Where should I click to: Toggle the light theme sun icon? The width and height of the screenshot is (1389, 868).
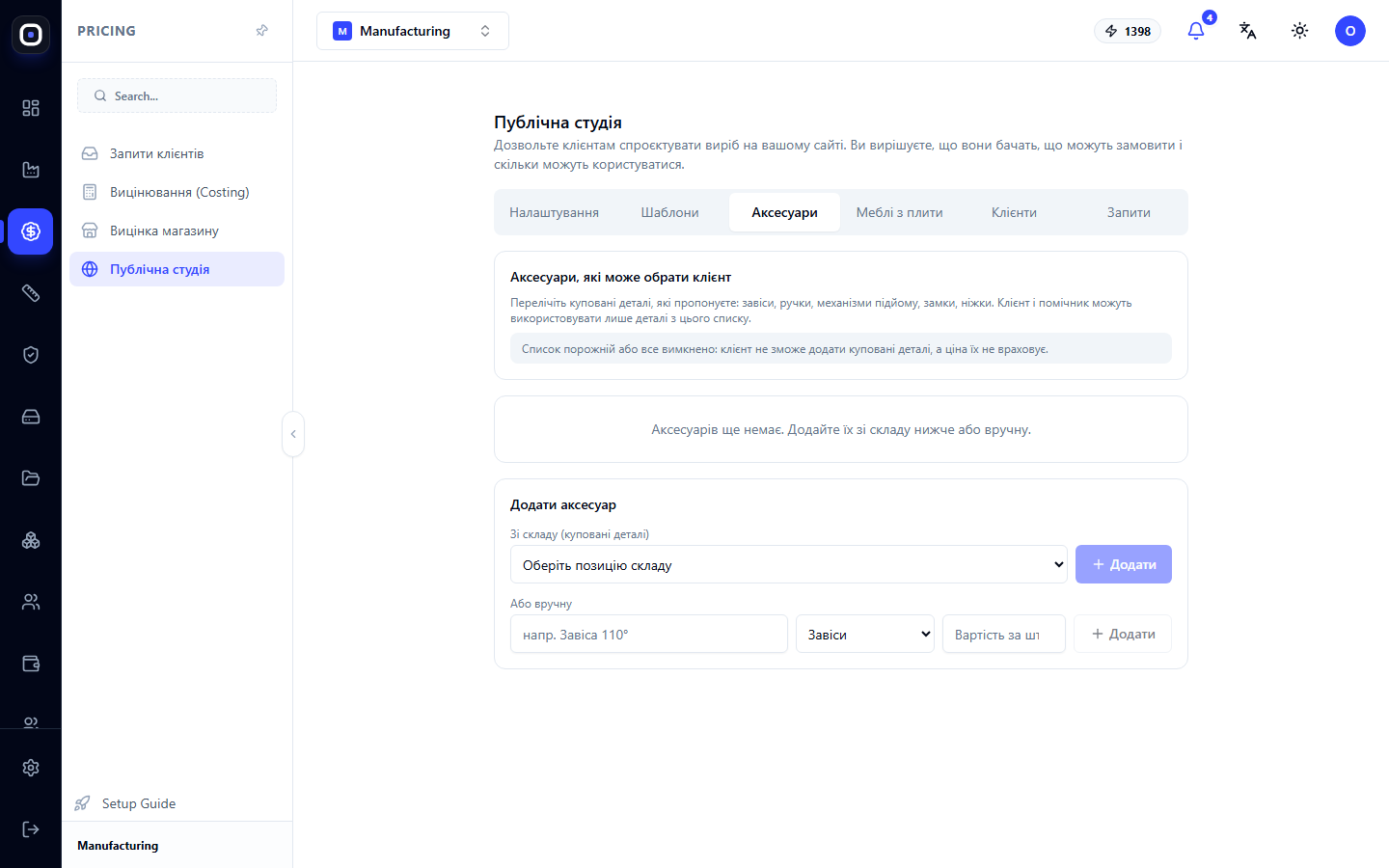(x=1300, y=31)
